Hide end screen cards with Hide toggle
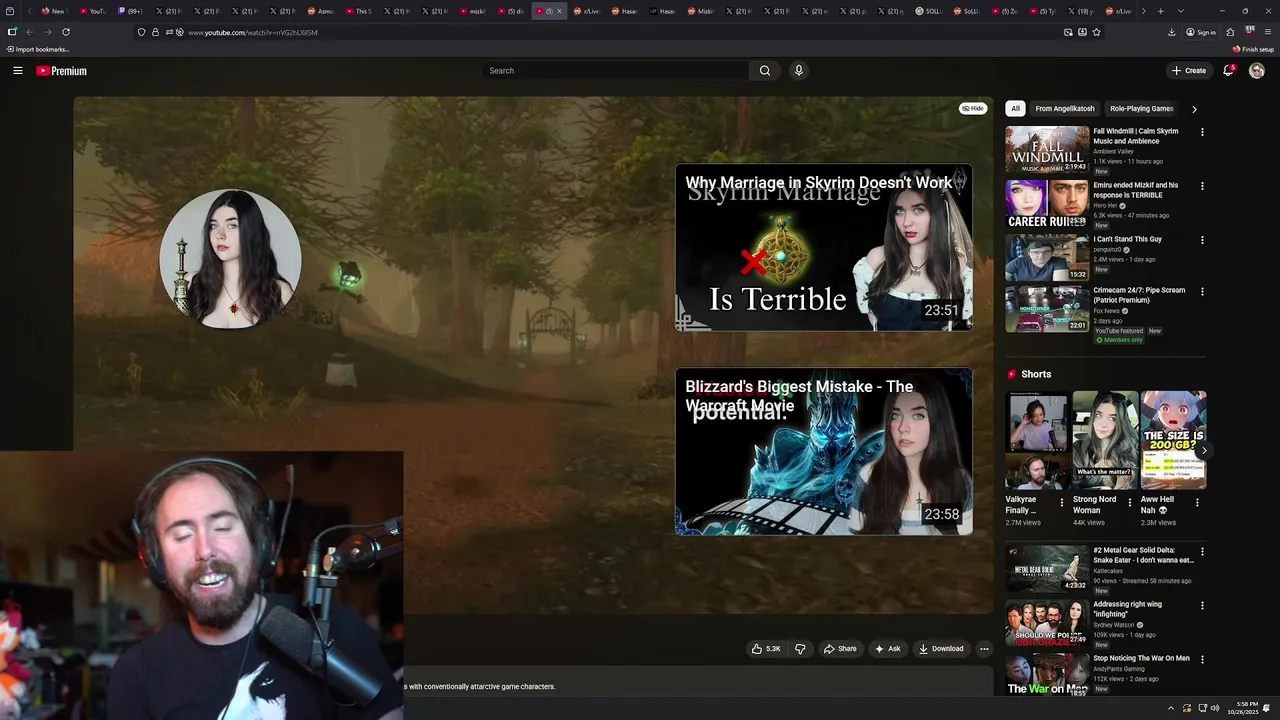The image size is (1280, 720). (973, 108)
